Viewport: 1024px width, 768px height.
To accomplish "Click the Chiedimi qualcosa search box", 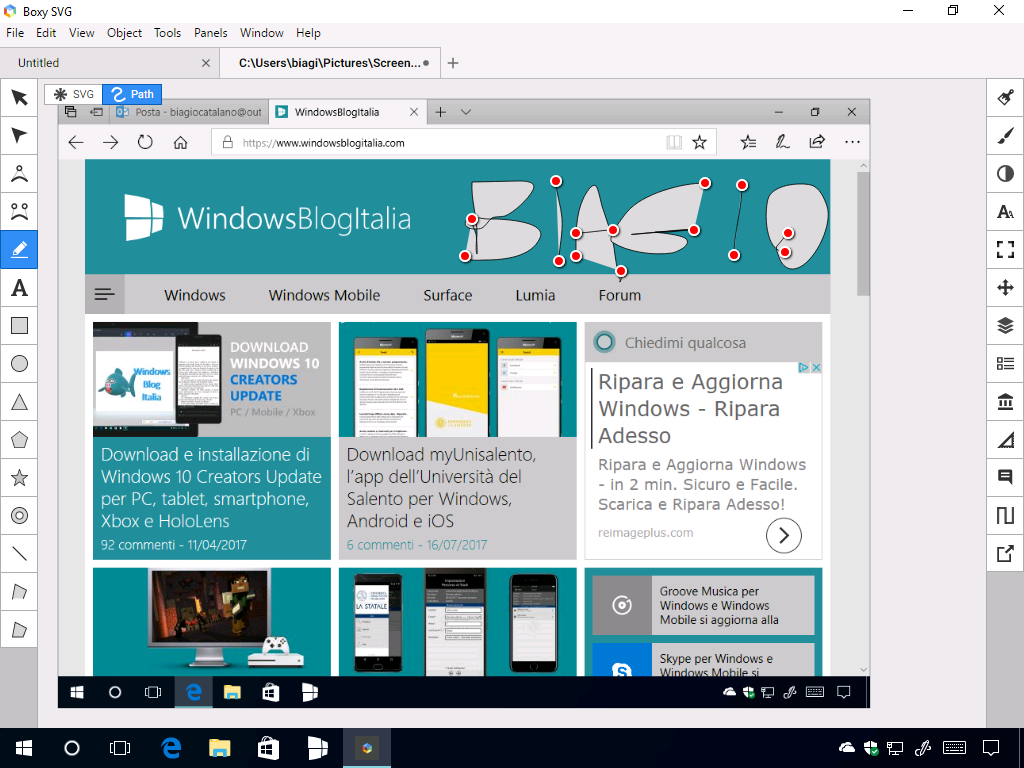I will tap(703, 342).
